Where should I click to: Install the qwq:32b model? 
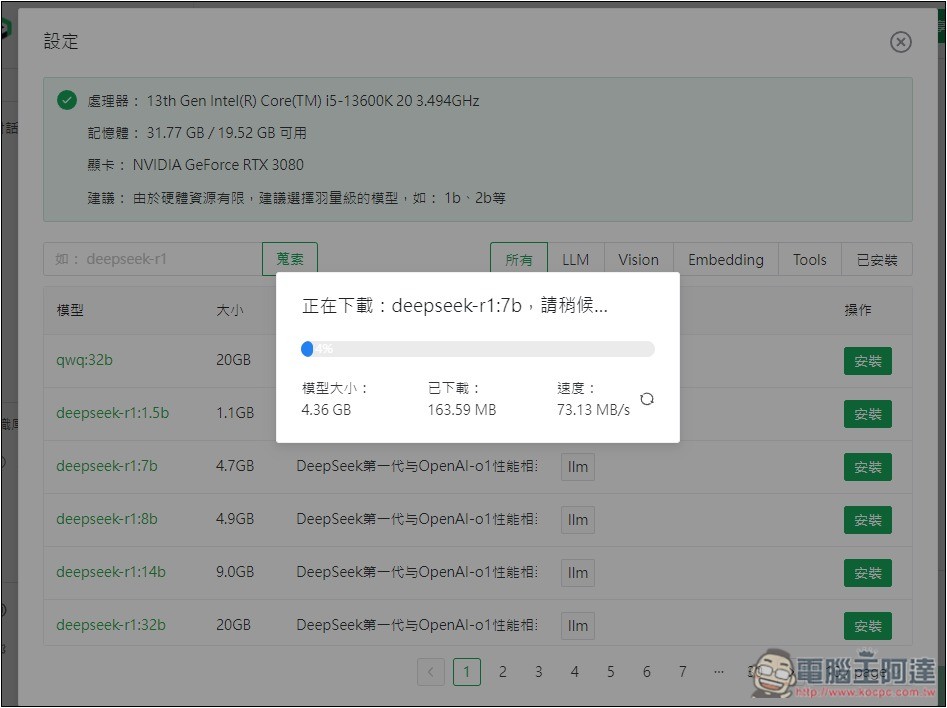[x=868, y=361]
